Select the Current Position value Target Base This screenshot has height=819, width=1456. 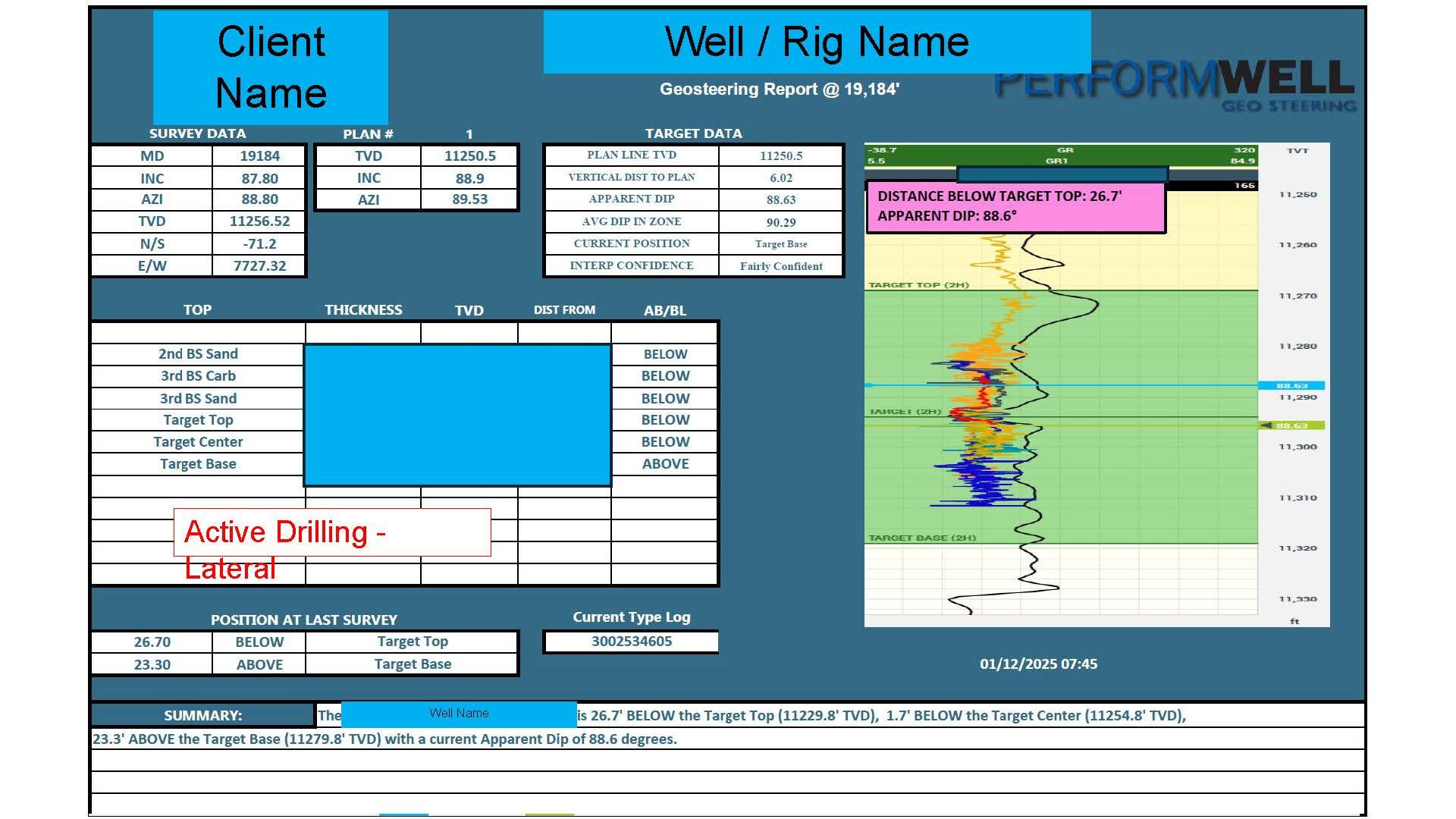coord(780,244)
